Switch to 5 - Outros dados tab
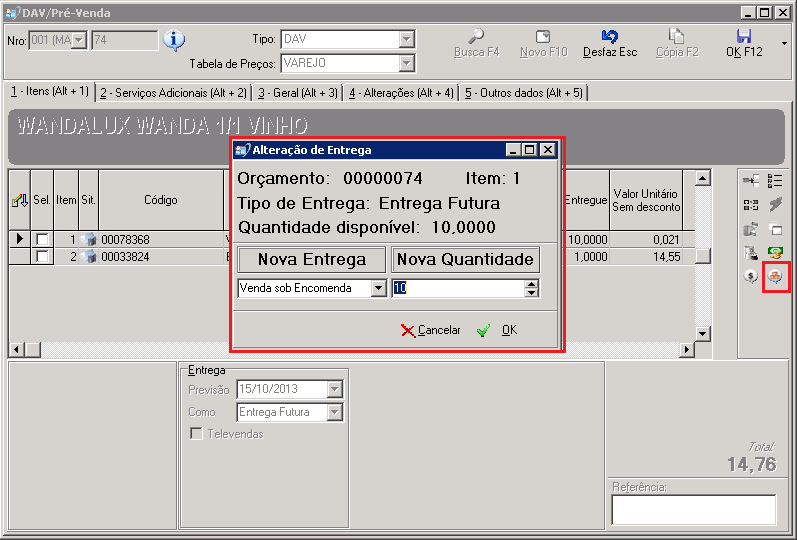This screenshot has width=797, height=540. coord(524,93)
